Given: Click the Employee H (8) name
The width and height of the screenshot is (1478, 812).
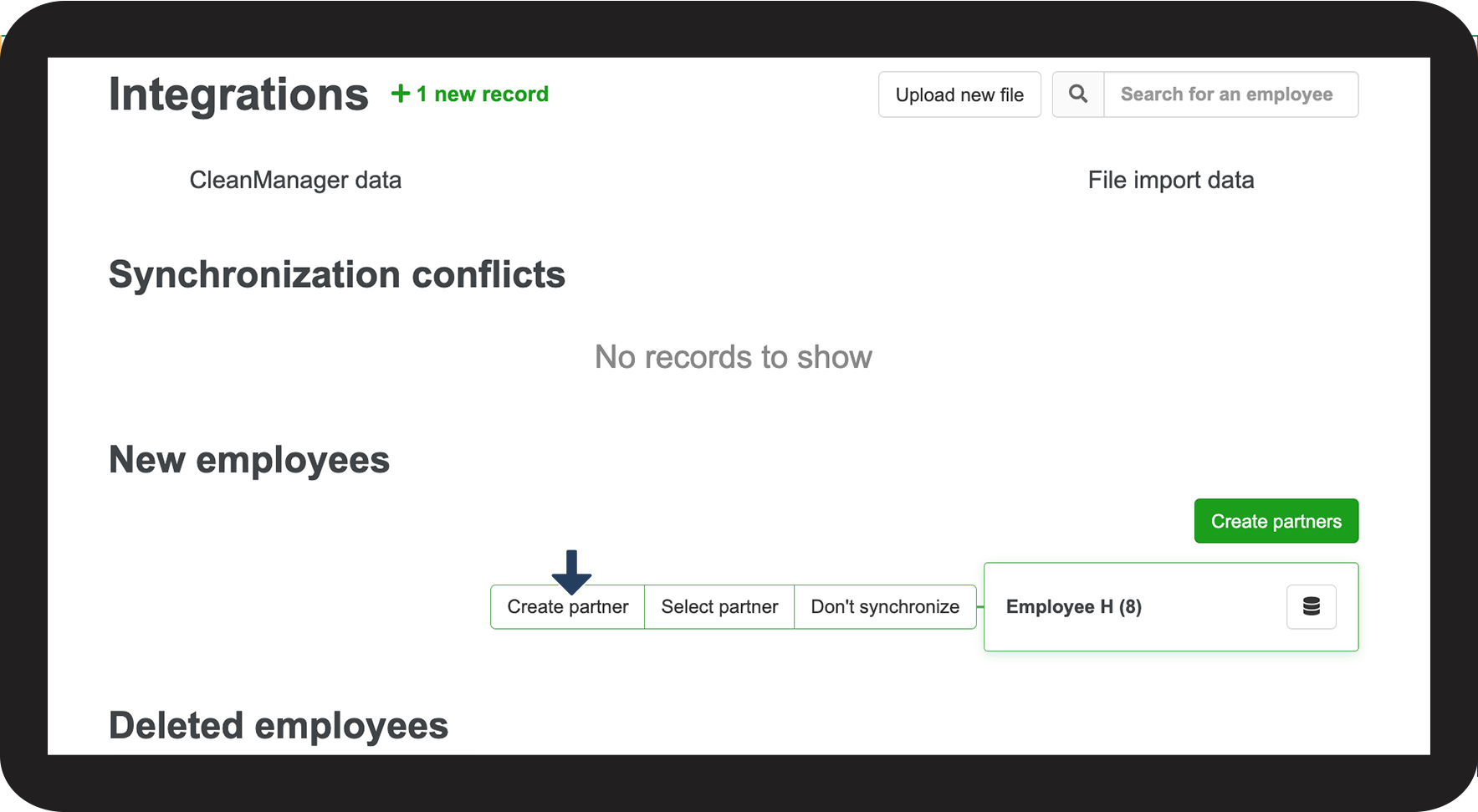Looking at the screenshot, I should (1073, 607).
